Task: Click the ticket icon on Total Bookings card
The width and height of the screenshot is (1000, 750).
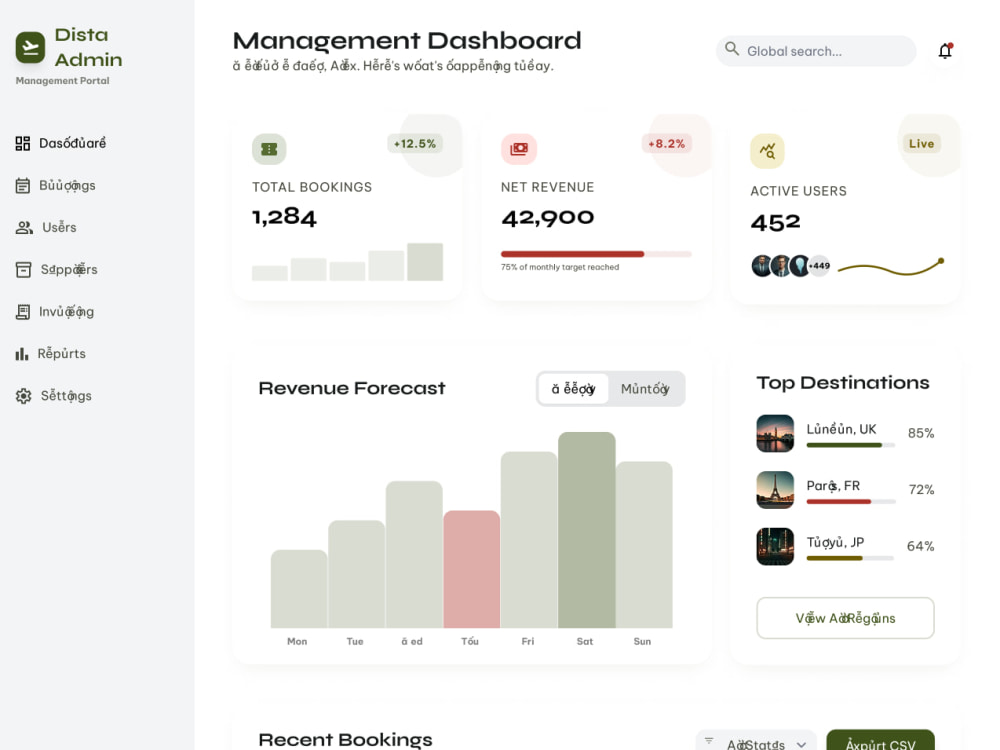Action: 269,149
